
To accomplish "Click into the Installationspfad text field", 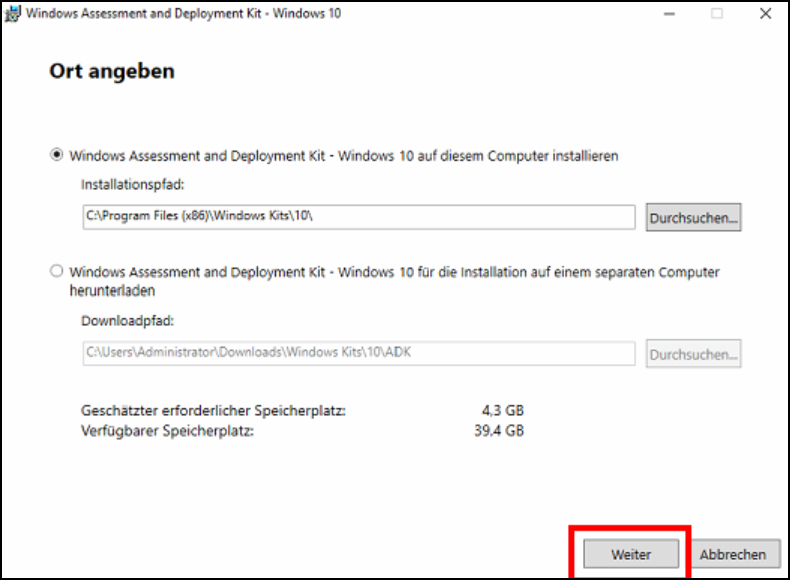I will 358,217.
